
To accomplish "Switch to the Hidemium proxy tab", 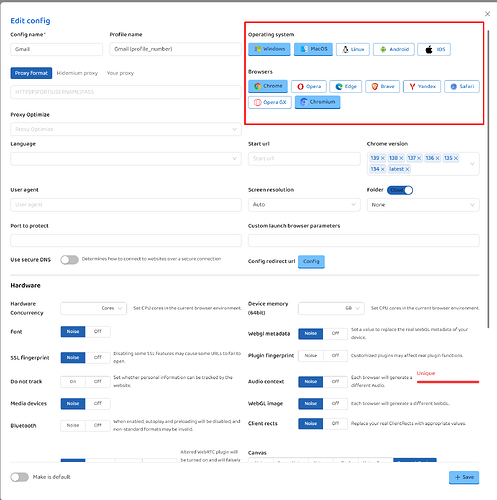I will pyautogui.click(x=77, y=73).
